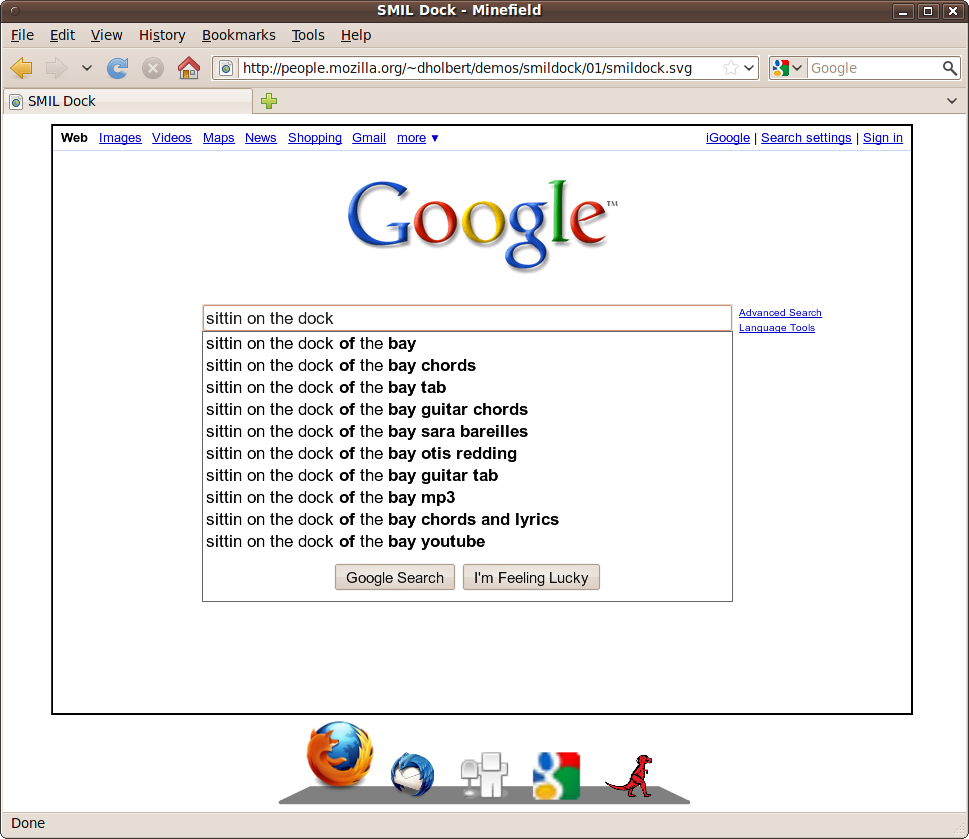The height and width of the screenshot is (839, 969).
Task: Select the suggestion ending with 'bay chords'
Action: [467, 366]
